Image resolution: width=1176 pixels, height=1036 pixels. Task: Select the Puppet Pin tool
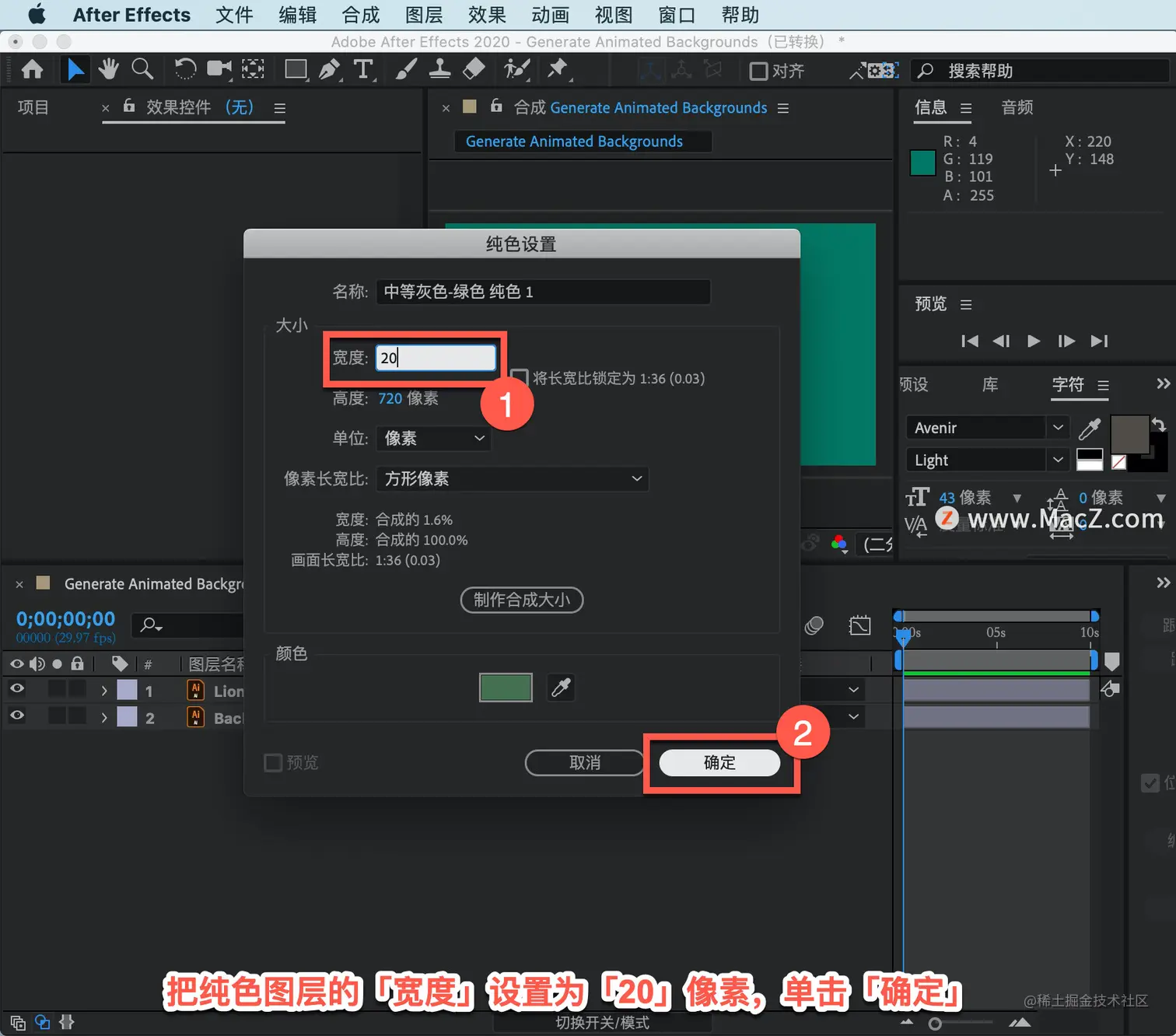(x=558, y=70)
